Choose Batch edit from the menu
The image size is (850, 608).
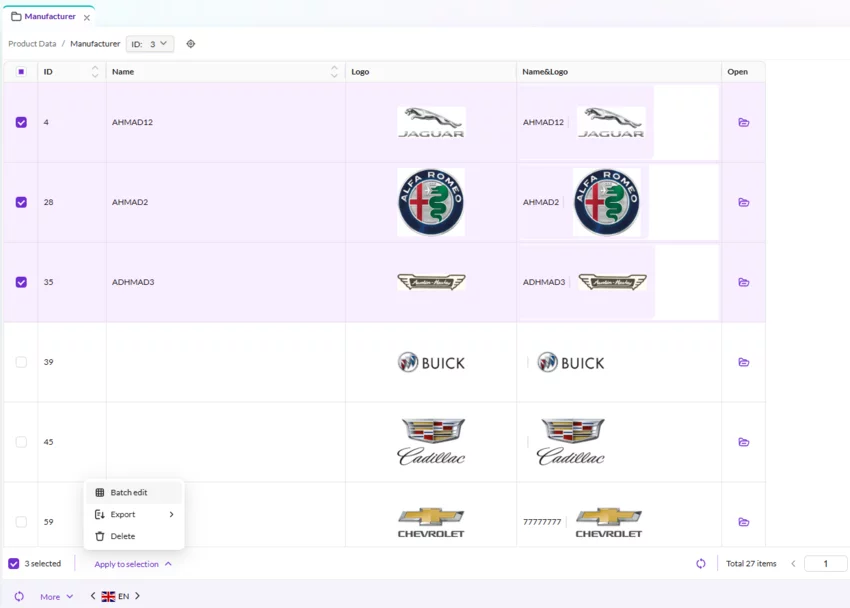click(134, 493)
